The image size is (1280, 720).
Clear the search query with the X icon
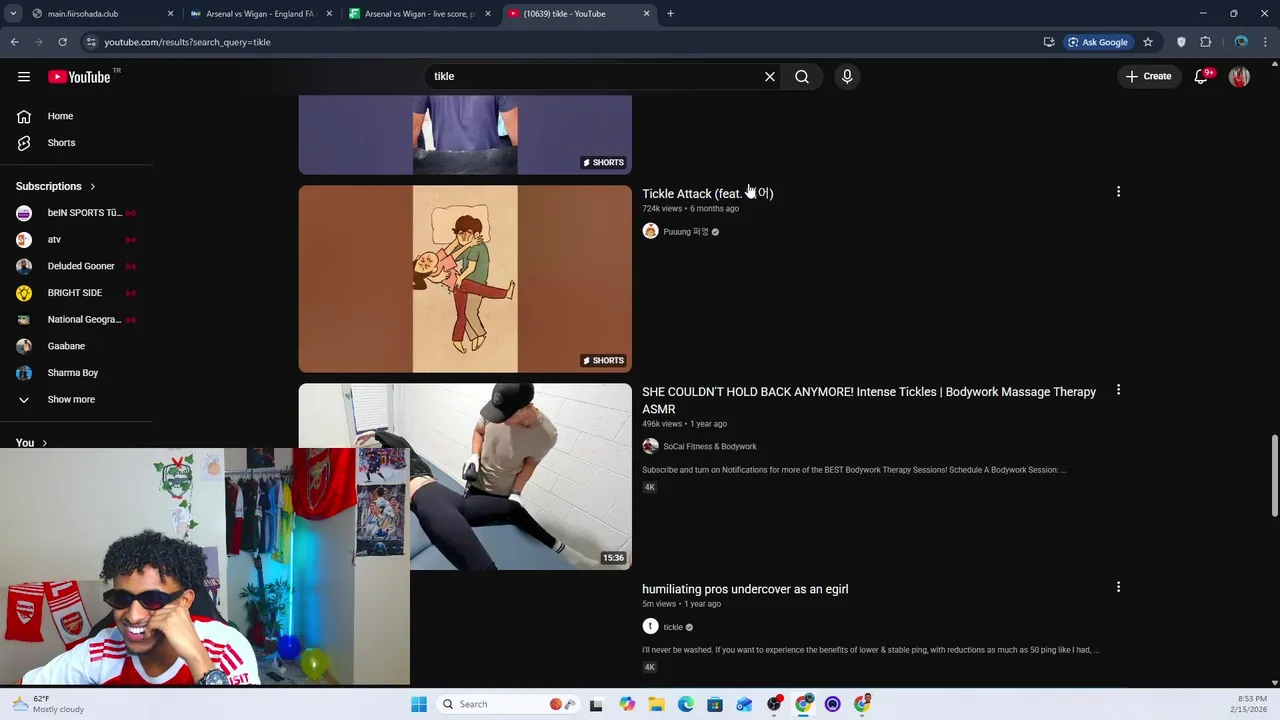770,76
